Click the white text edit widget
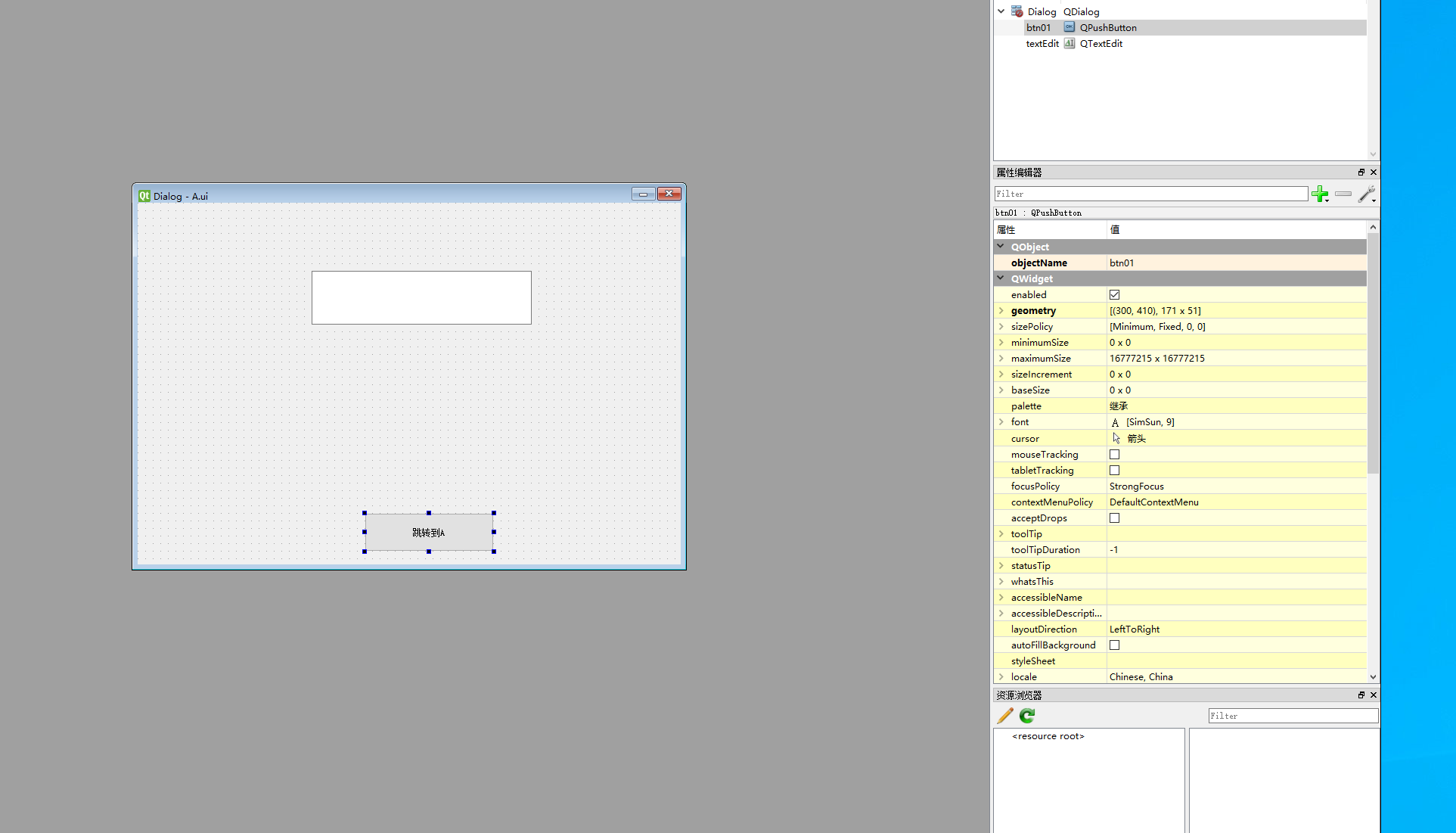The width and height of the screenshot is (1456, 833). pos(421,297)
